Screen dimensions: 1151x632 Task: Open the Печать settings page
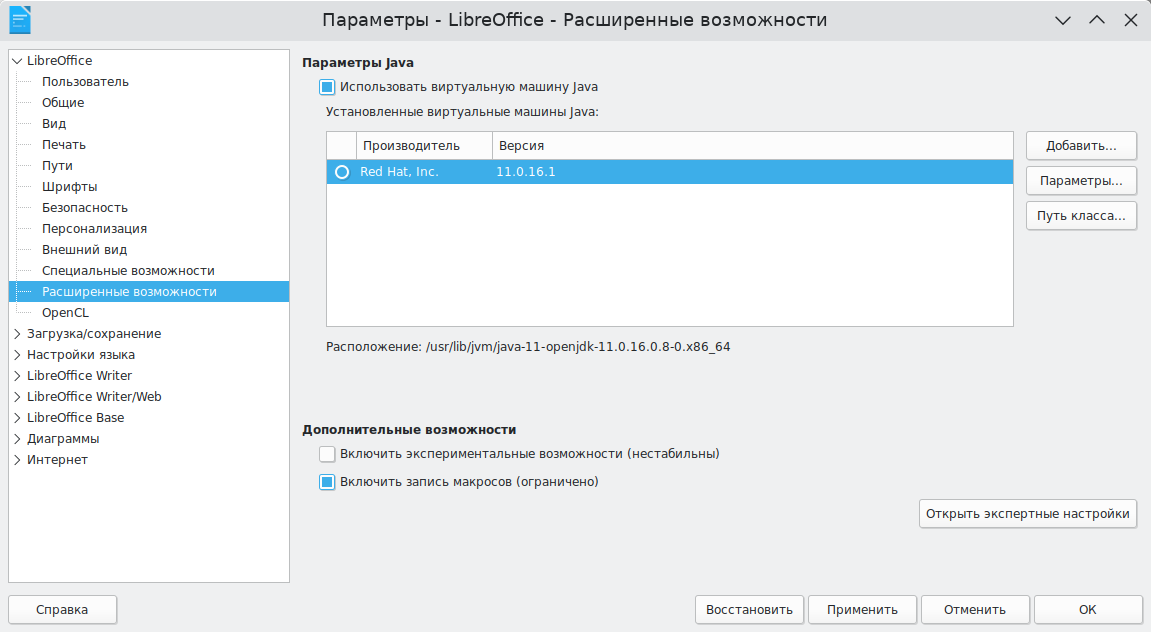(x=64, y=145)
